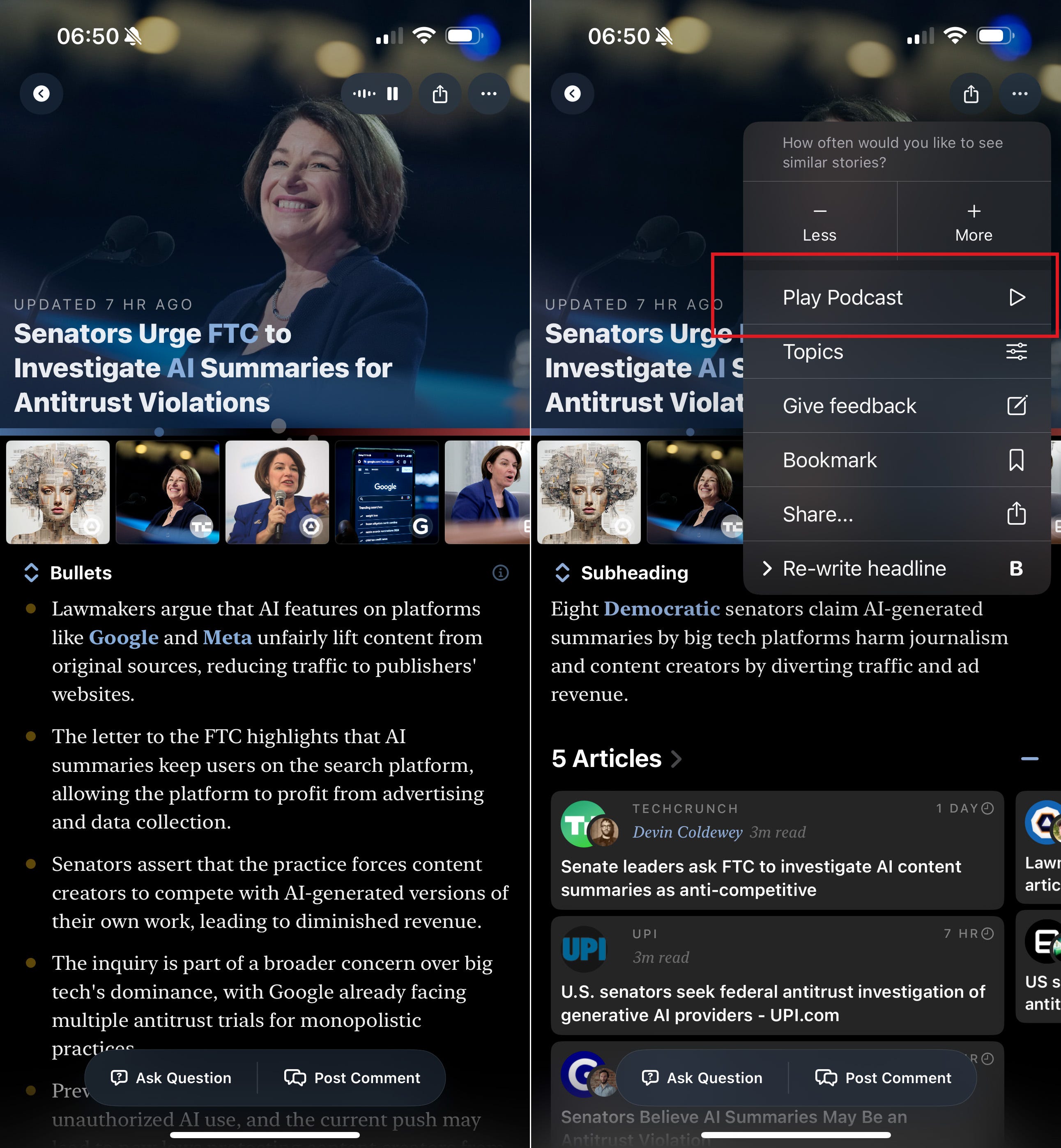Pause podcast playback on left screen
1061x1148 pixels.
[393, 94]
